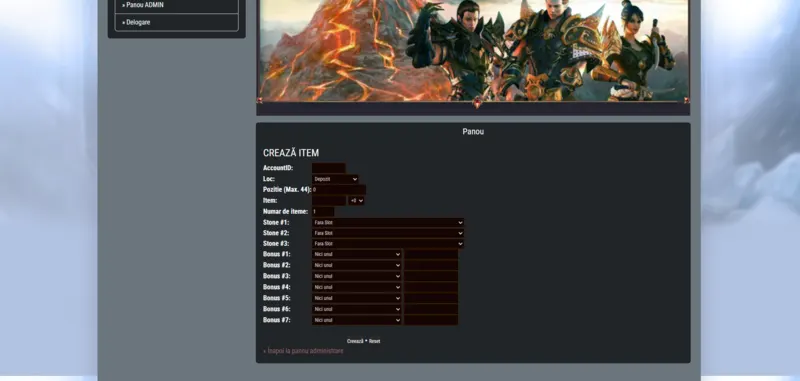Open the Bonus #3 type dropdown
800x381 pixels.
357,276
